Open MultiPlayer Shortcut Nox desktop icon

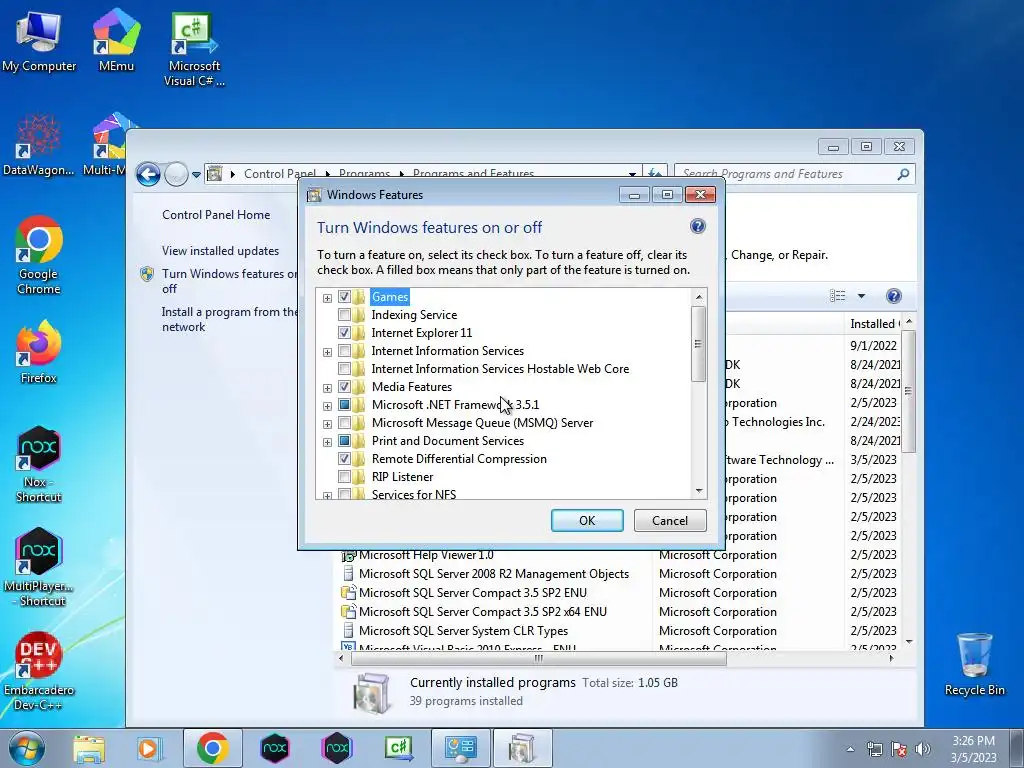coord(39,568)
